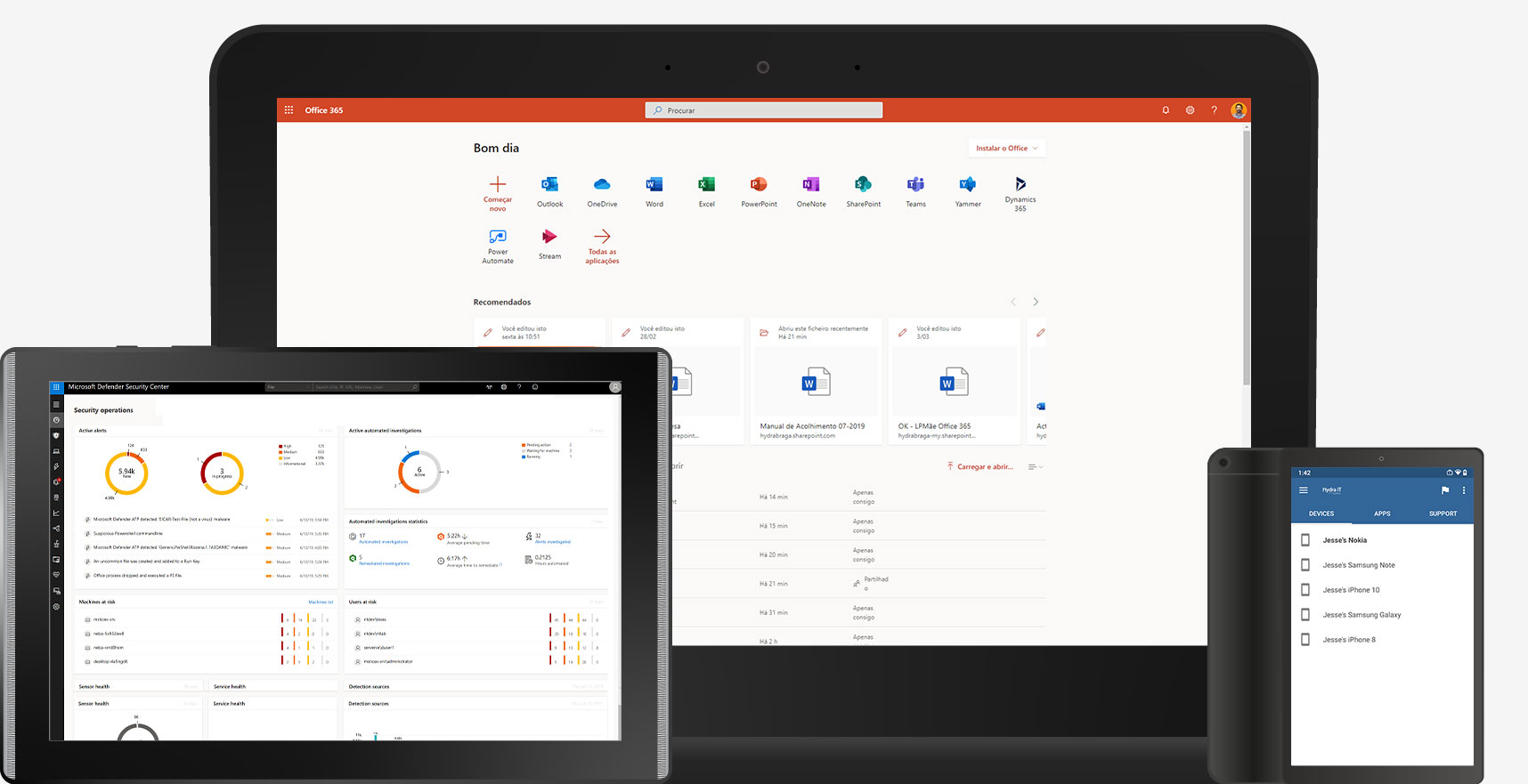The image size is (1528, 784).
Task: Click the Defender sidebar machines list laptop icon
Action: pos(56,451)
